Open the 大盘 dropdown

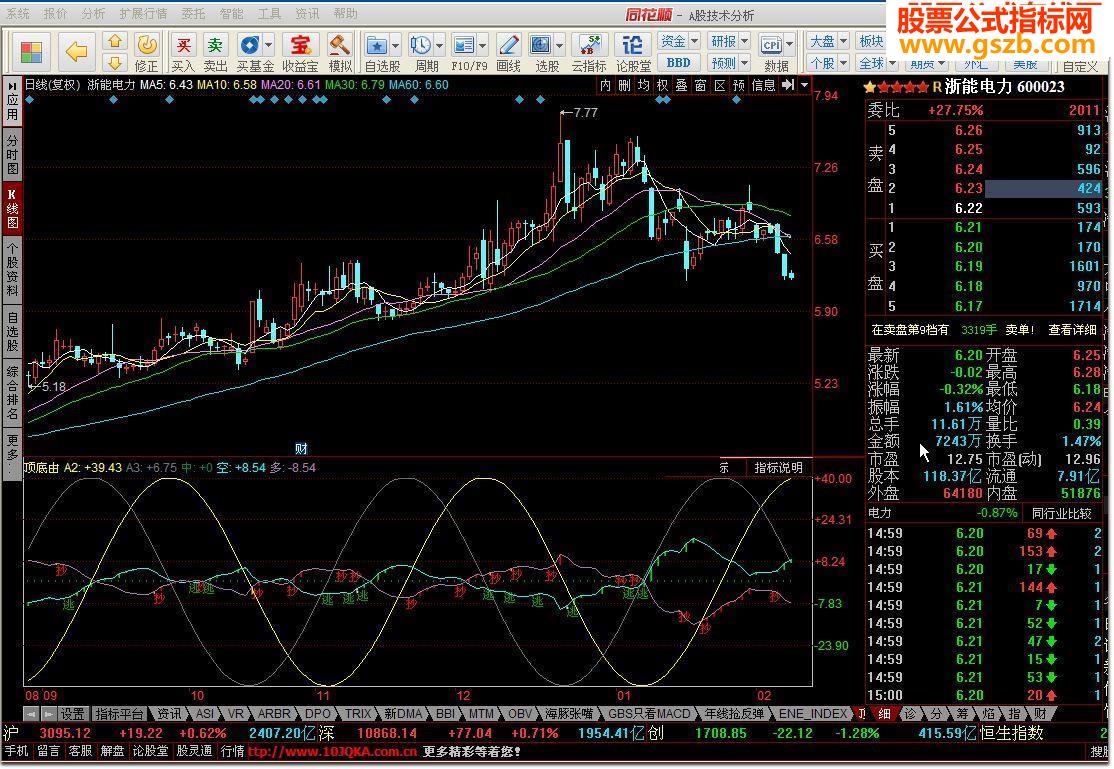(828, 41)
